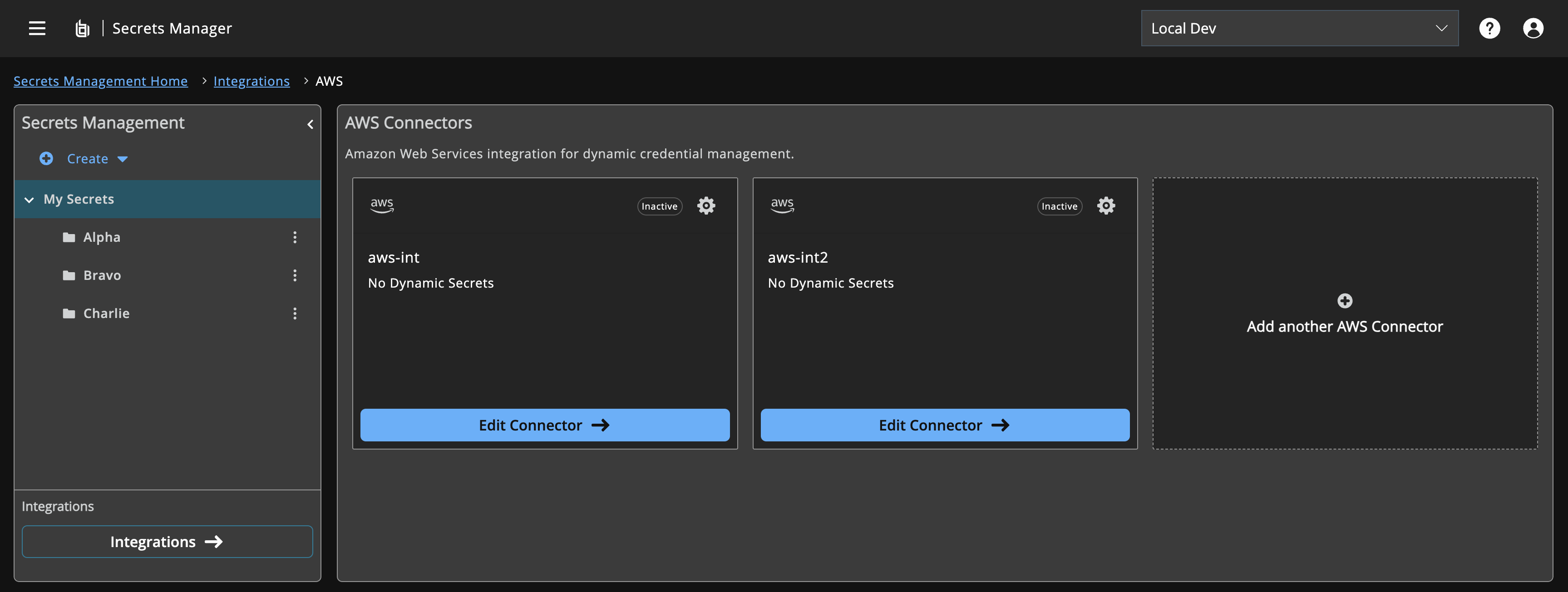Screen dimensions: 1568x592
Task: Open settings gear on aws-int2 connector
Action: 1106,205
